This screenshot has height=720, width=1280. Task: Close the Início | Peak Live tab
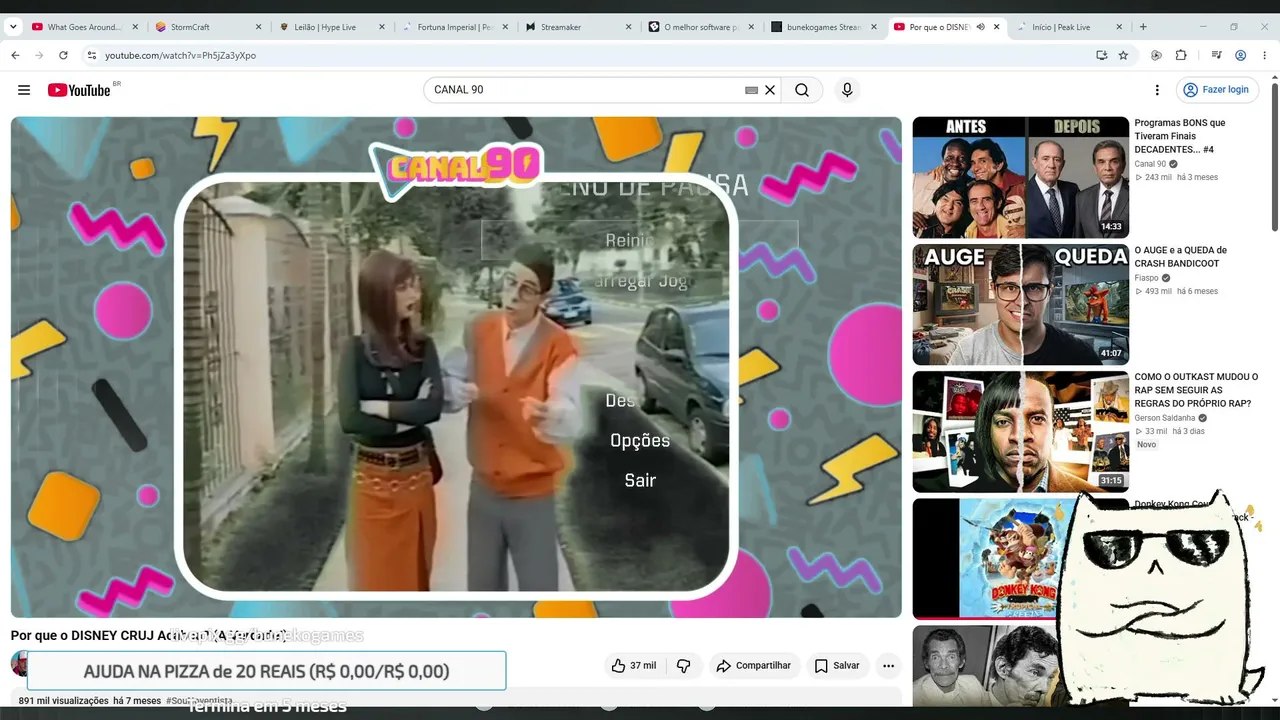click(x=1119, y=27)
